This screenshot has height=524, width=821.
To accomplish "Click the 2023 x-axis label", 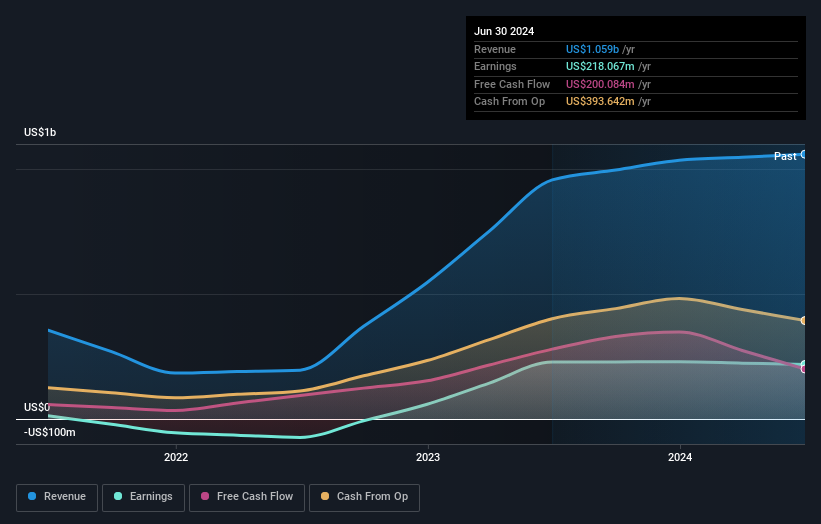I will (x=428, y=457).
